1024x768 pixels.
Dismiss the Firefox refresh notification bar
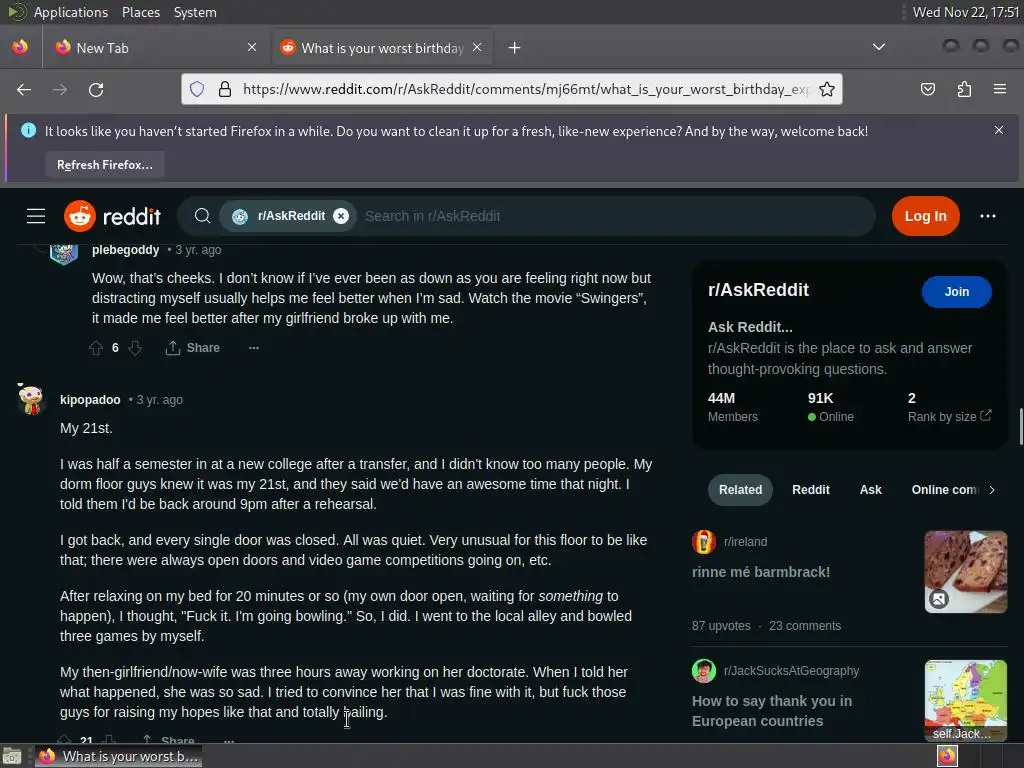(999, 130)
